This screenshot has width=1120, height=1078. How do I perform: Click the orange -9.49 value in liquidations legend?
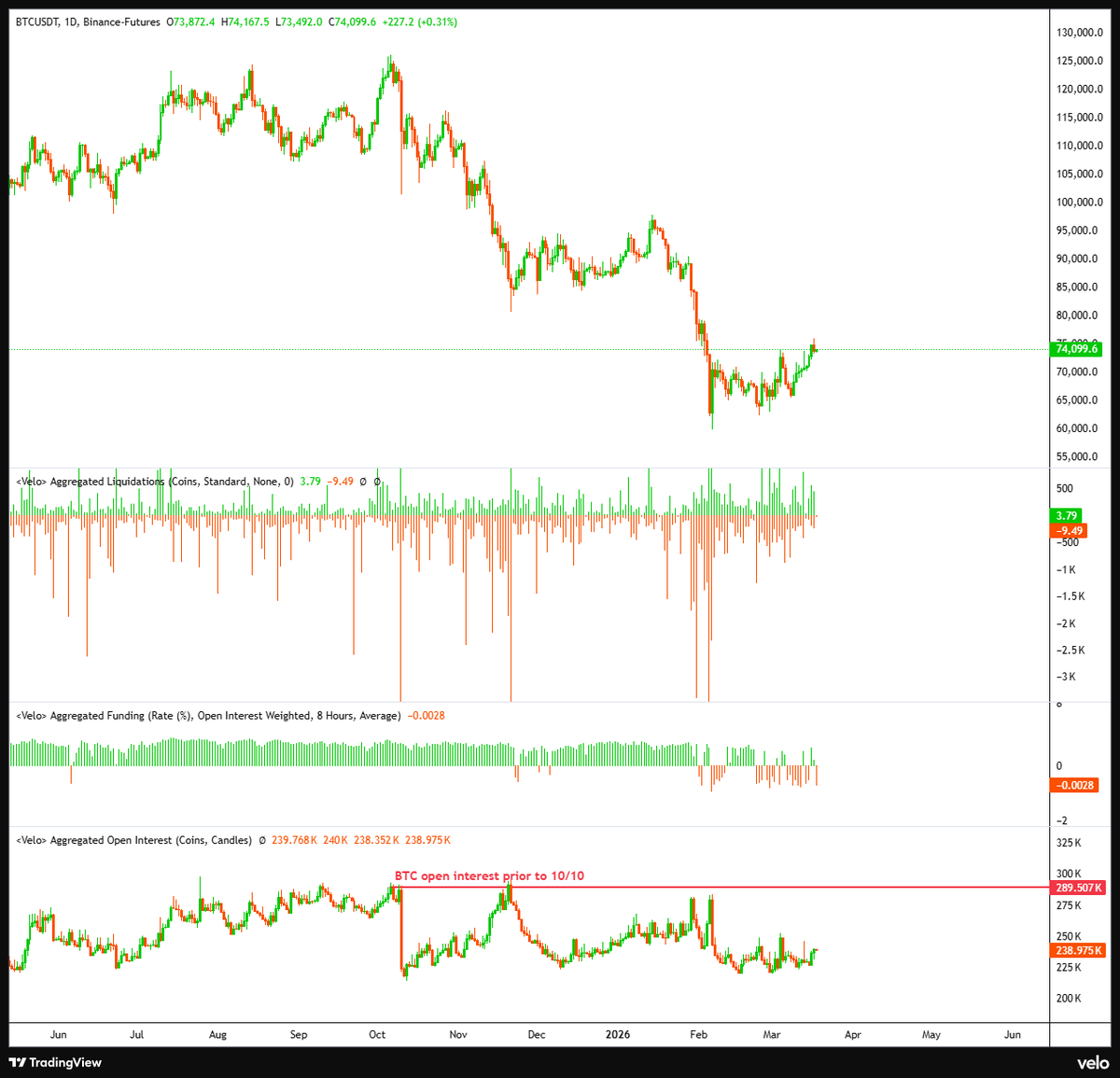341,482
